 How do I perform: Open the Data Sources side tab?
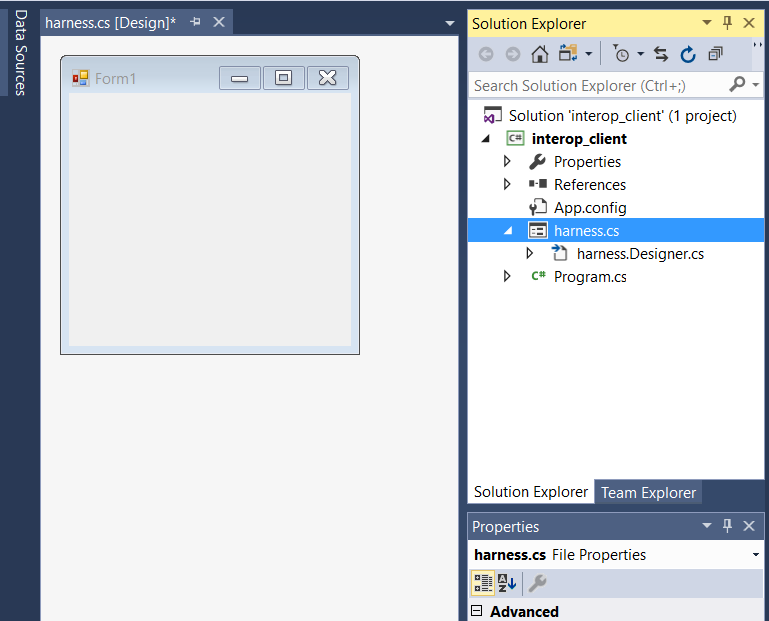click(x=20, y=52)
